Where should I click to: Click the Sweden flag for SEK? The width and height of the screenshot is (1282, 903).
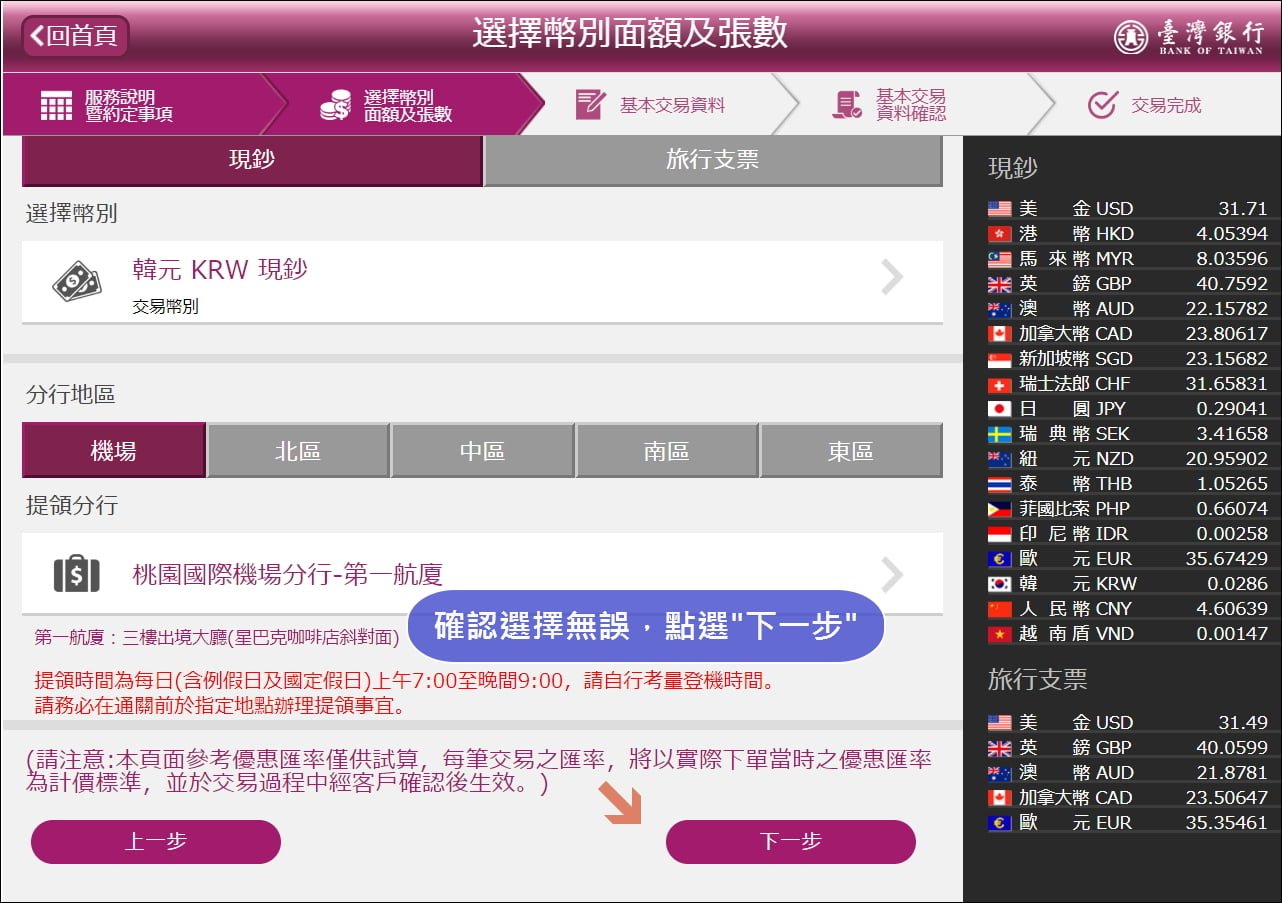click(1000, 434)
